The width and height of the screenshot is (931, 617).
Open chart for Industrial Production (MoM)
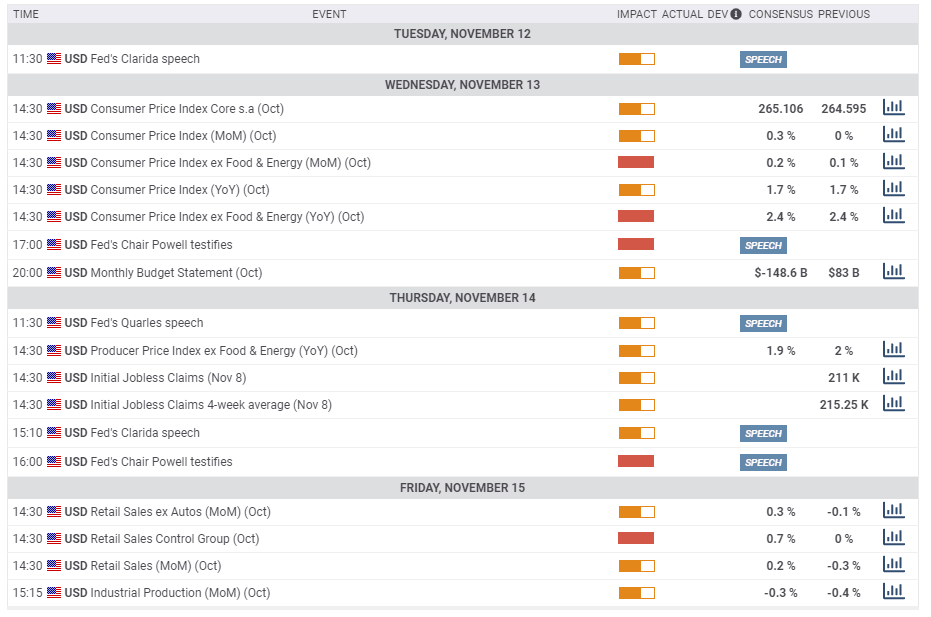893,592
